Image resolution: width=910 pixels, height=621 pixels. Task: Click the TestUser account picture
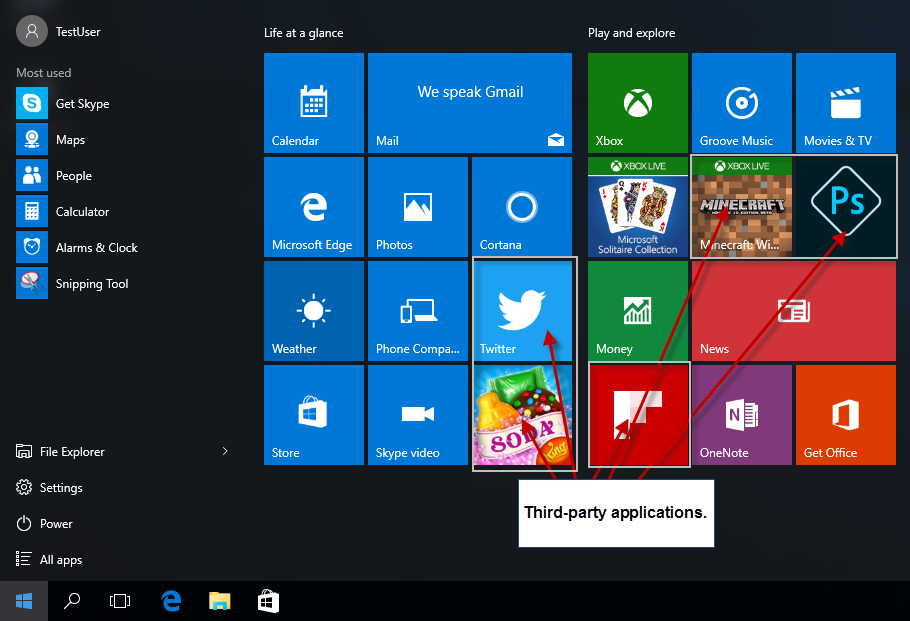pos(32,31)
